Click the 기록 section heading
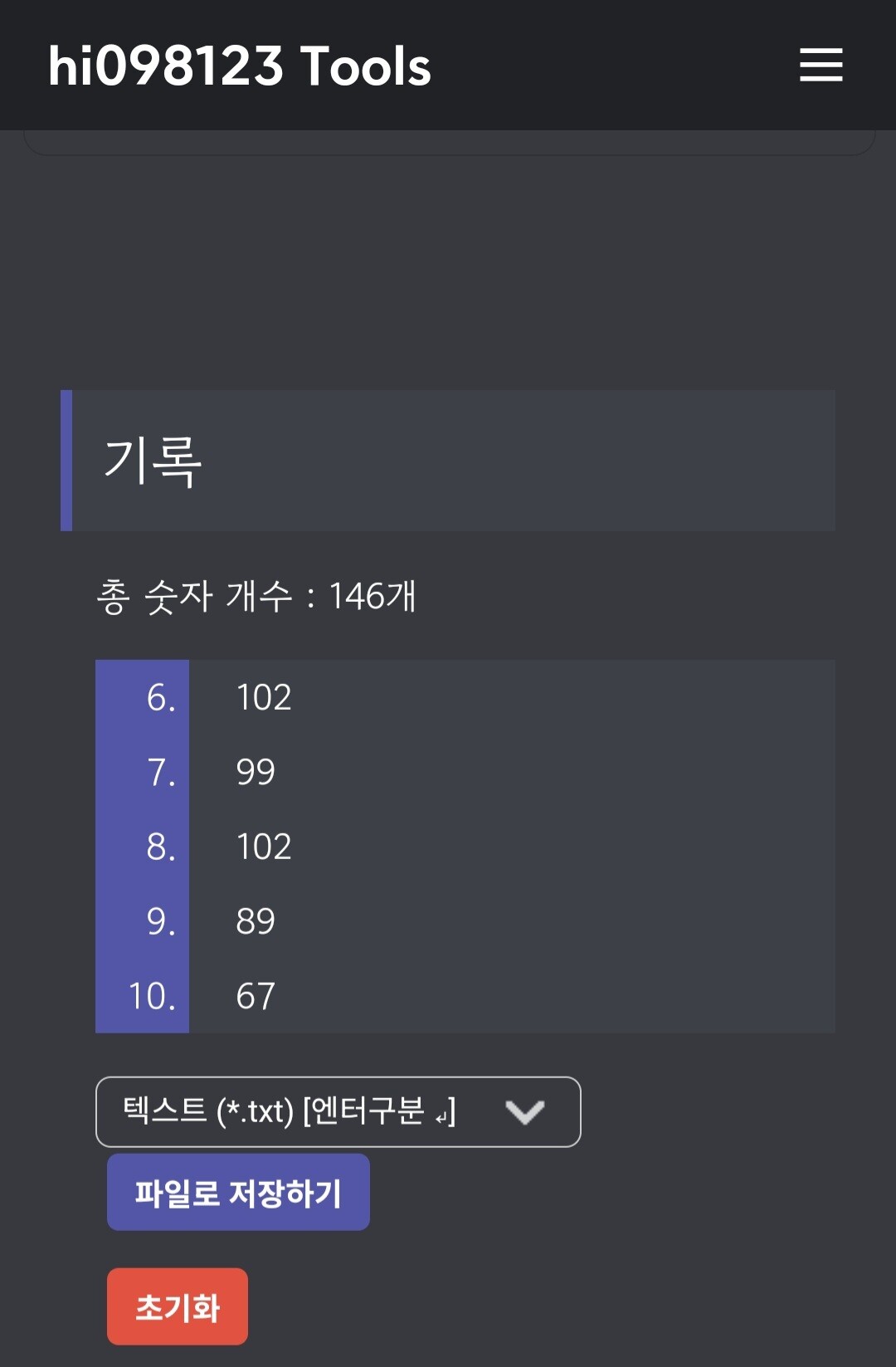Screen dimensions: 896x1367 tap(153, 461)
